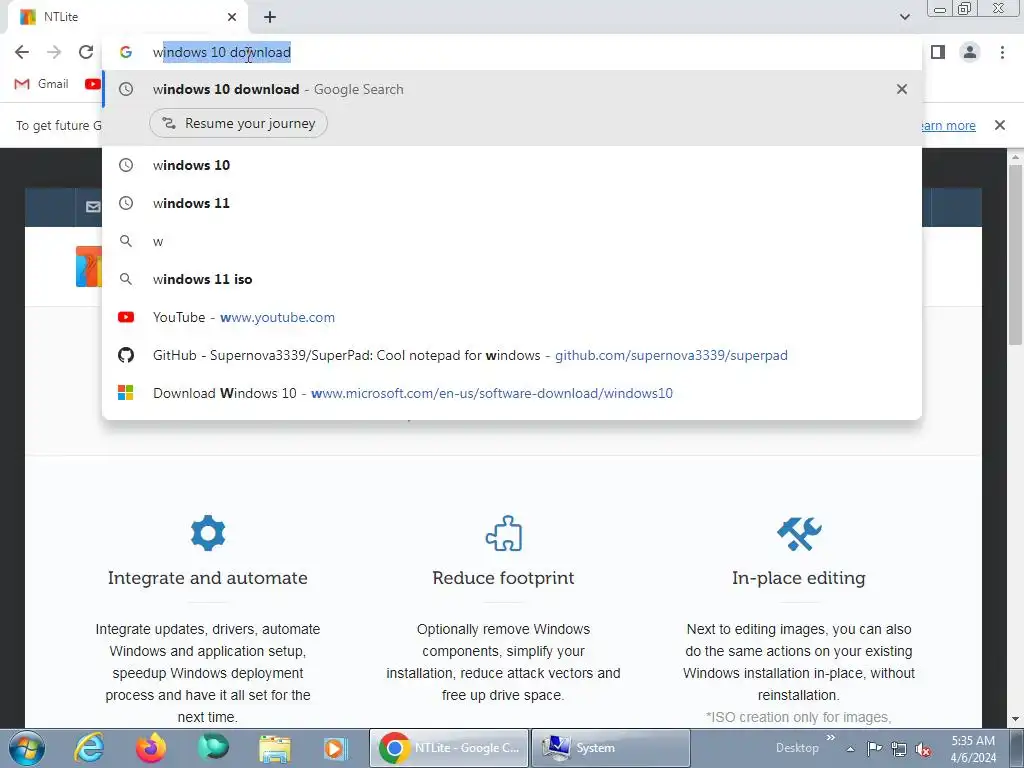Switch to the System window taskbar button
The height and width of the screenshot is (768, 1024).
tap(611, 748)
